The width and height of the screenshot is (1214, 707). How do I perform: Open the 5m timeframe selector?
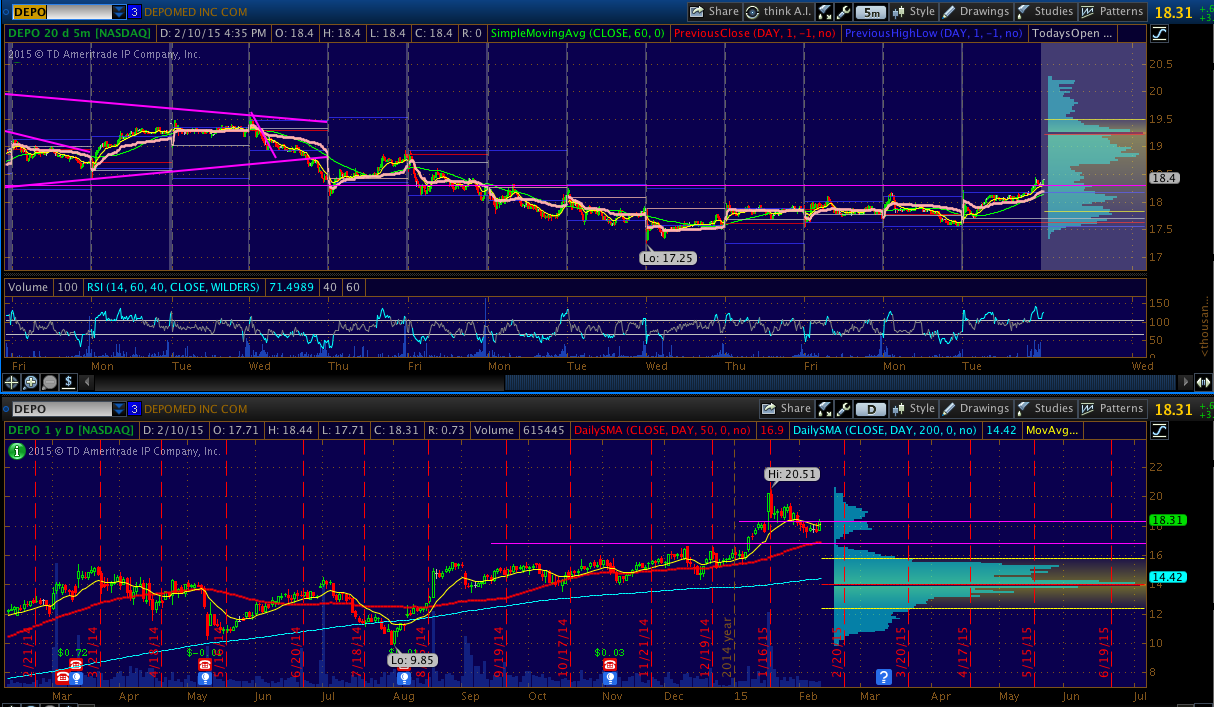(870, 12)
